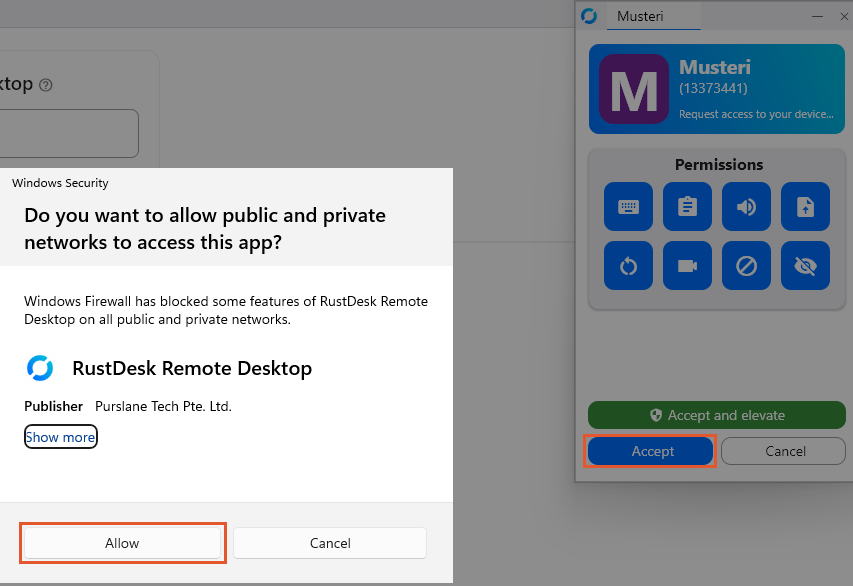Click Accept and elevate button
The image size is (853, 586).
pyautogui.click(x=716, y=415)
